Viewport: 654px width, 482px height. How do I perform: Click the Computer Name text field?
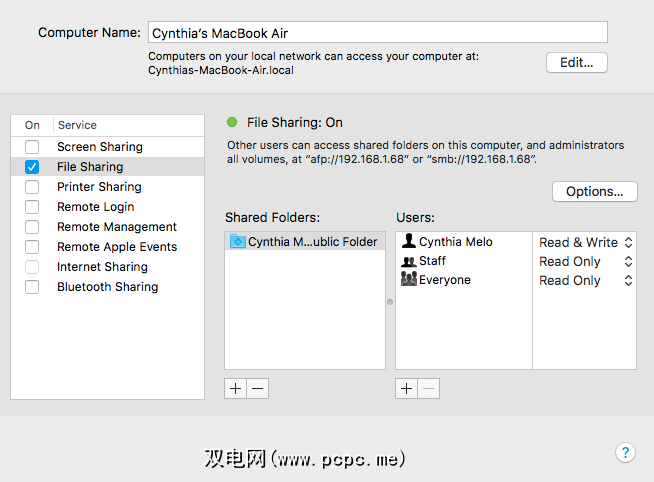(377, 33)
